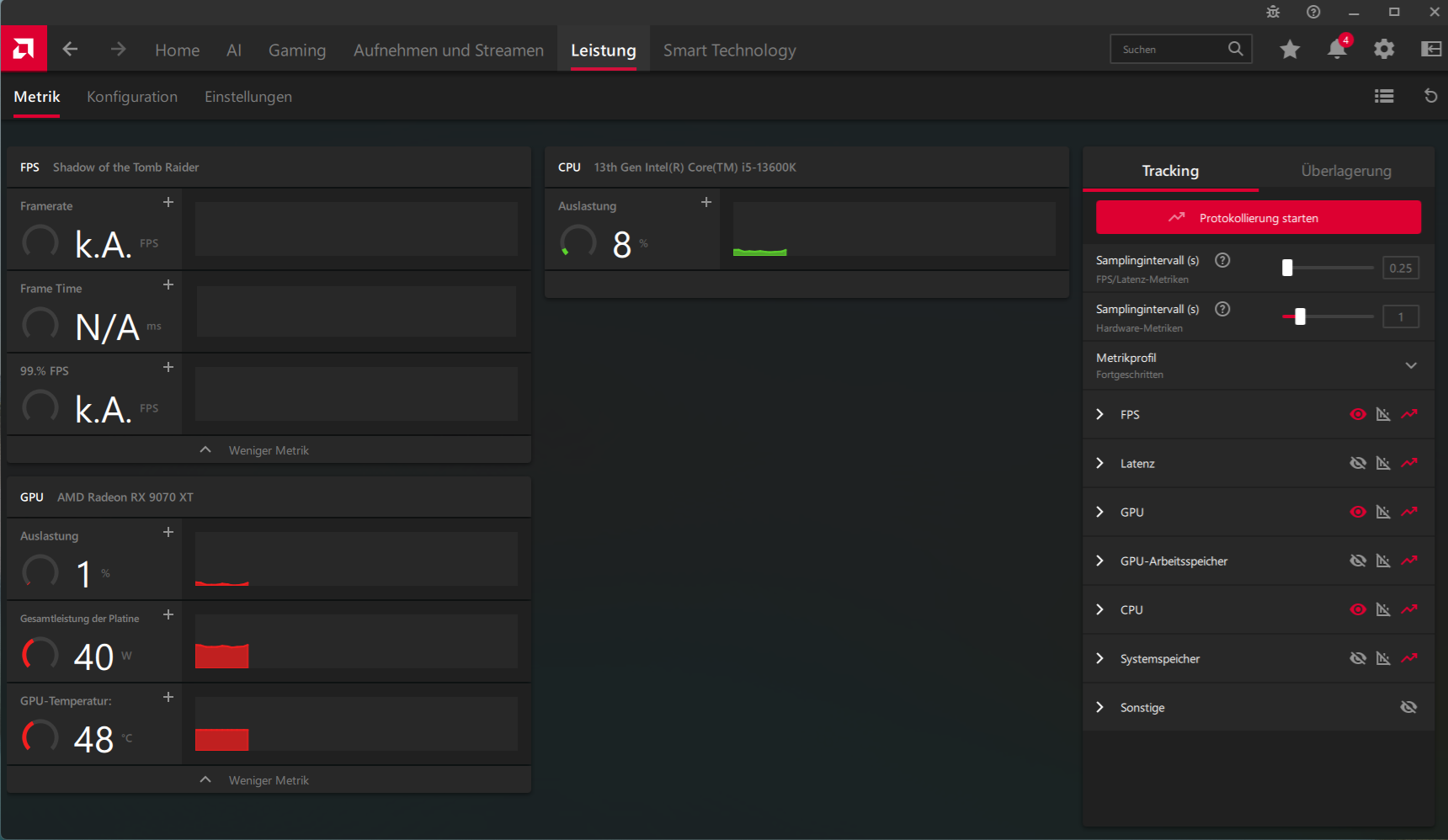Viewport: 1448px width, 840px height.
Task: Click the search magnifier icon
Action: (1235, 49)
